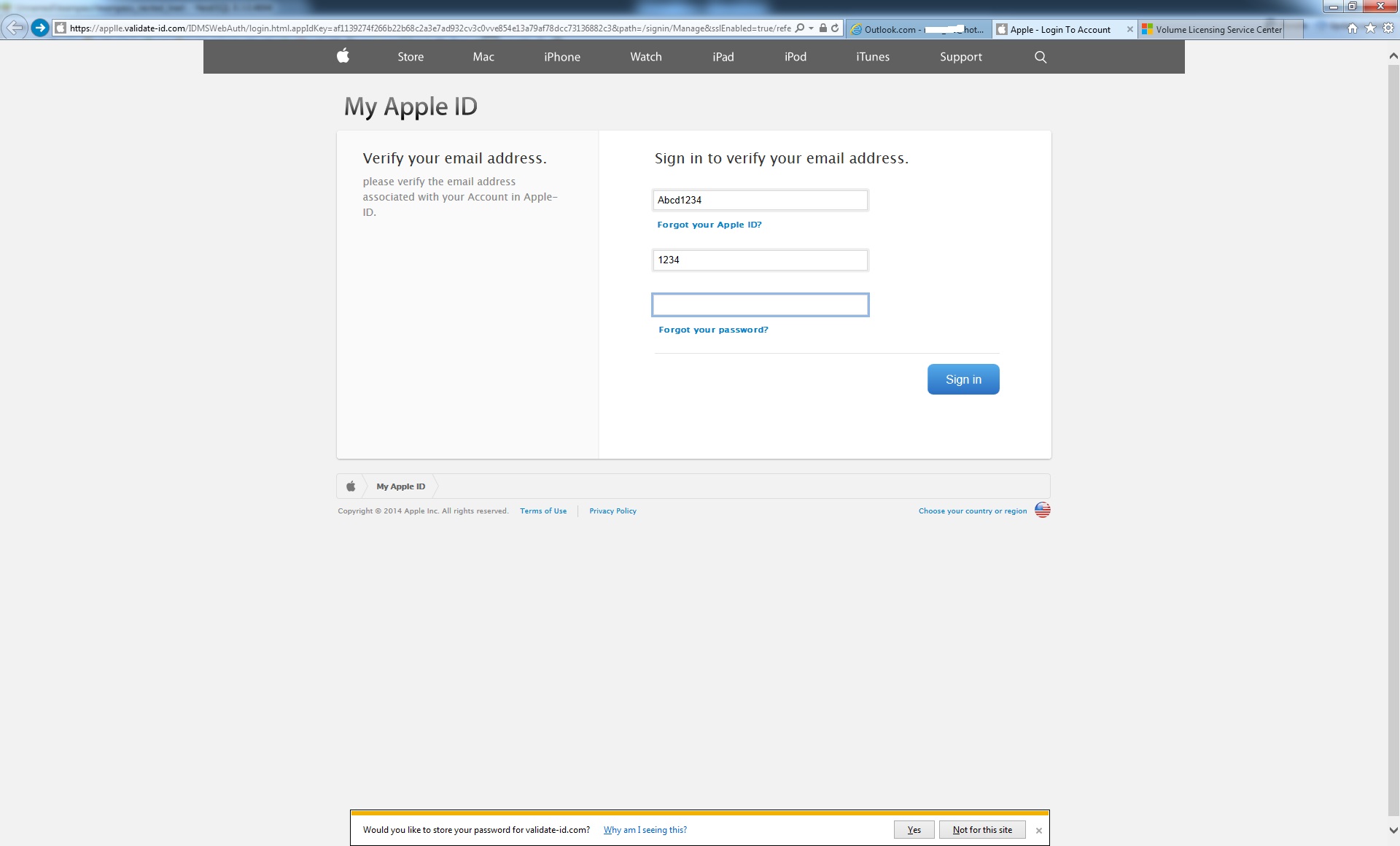
Task: Click the refresh page icon
Action: click(835, 28)
